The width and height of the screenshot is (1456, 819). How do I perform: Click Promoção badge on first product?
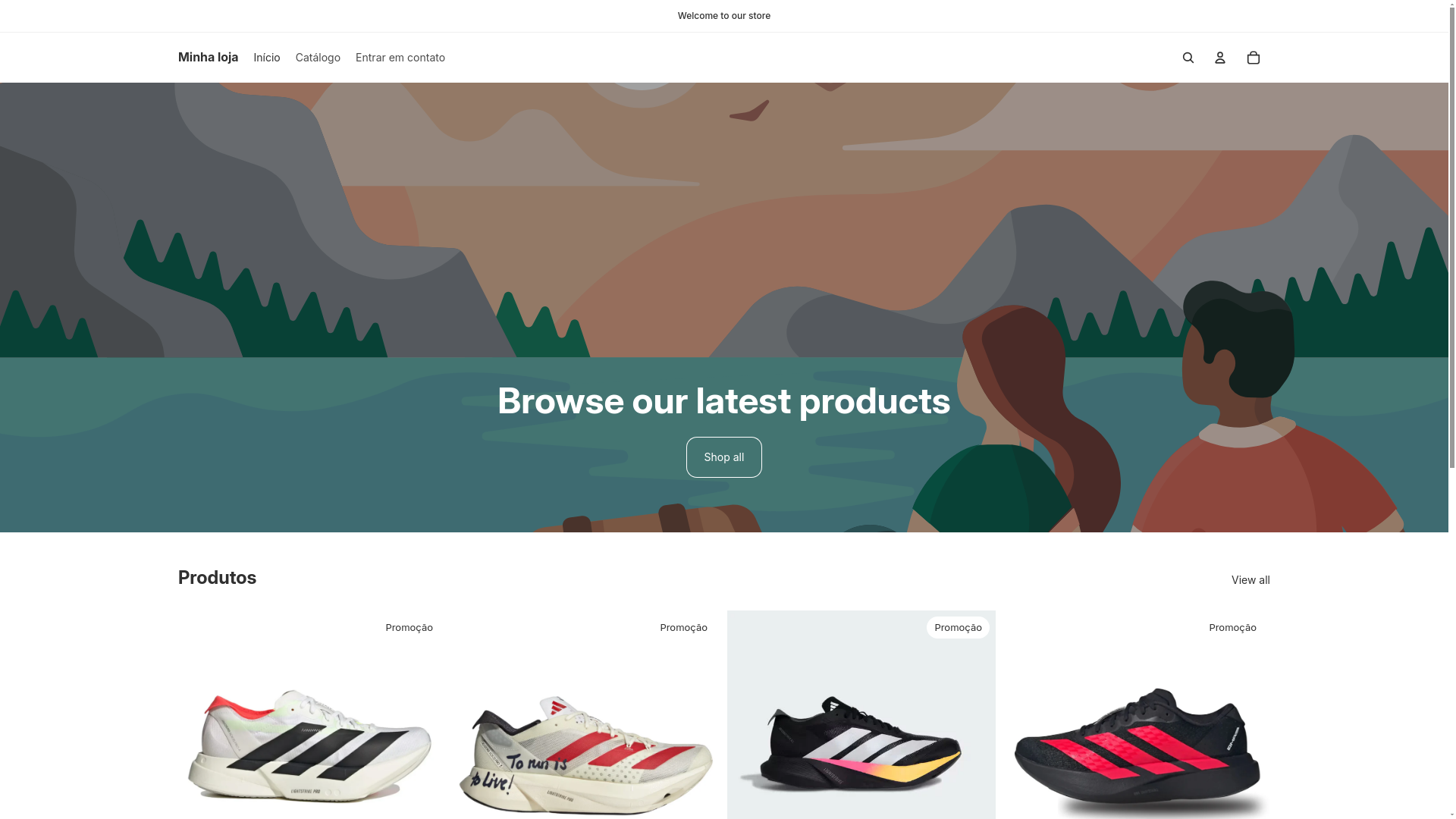click(x=409, y=628)
